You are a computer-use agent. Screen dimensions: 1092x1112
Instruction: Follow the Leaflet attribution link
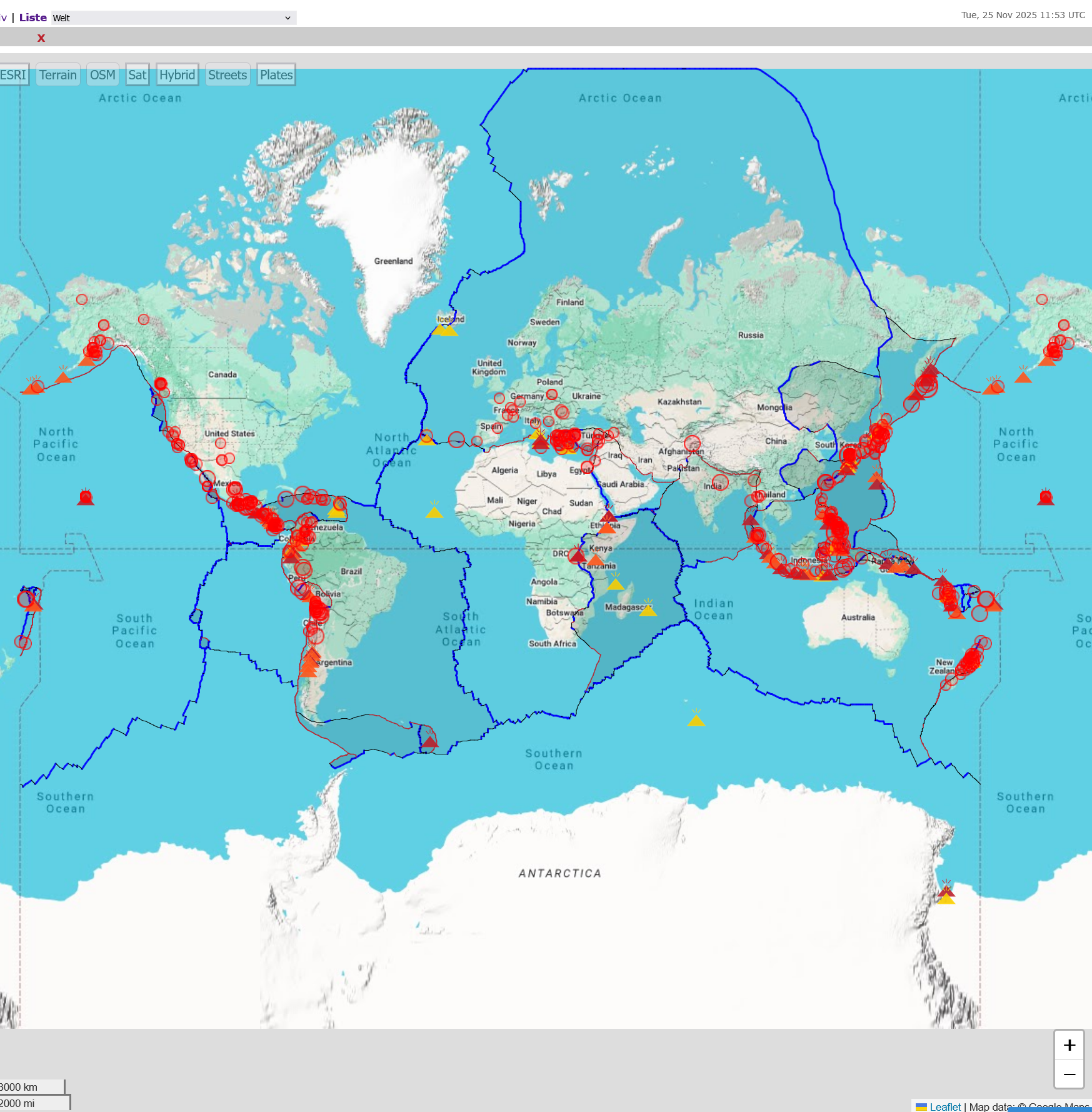944,1106
